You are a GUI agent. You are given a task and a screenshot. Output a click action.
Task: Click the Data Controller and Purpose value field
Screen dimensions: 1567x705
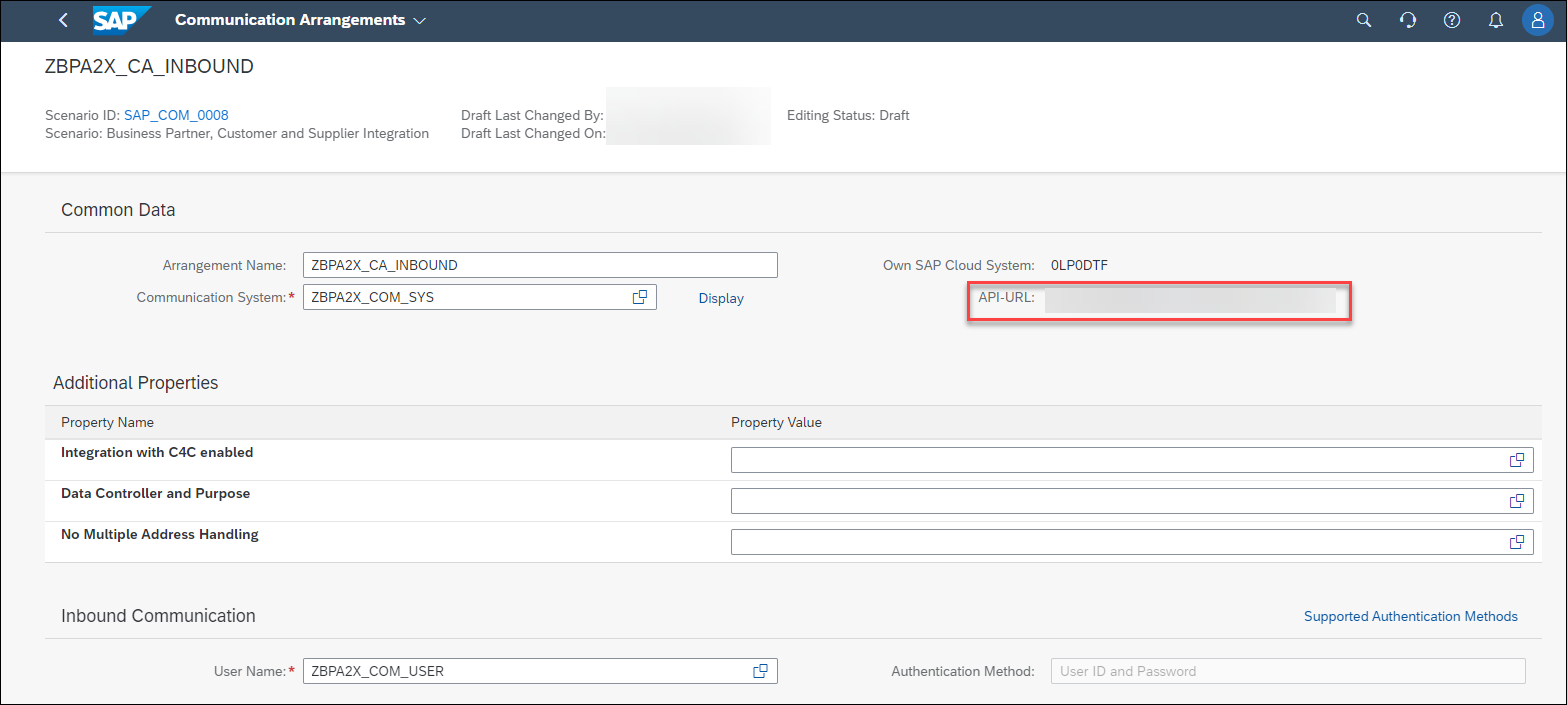coord(1132,501)
